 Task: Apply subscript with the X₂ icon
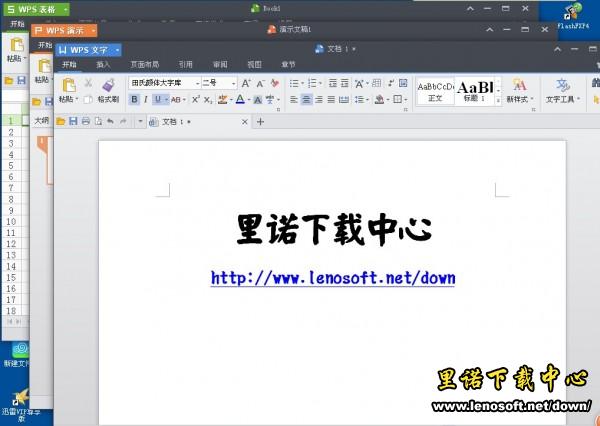208,100
